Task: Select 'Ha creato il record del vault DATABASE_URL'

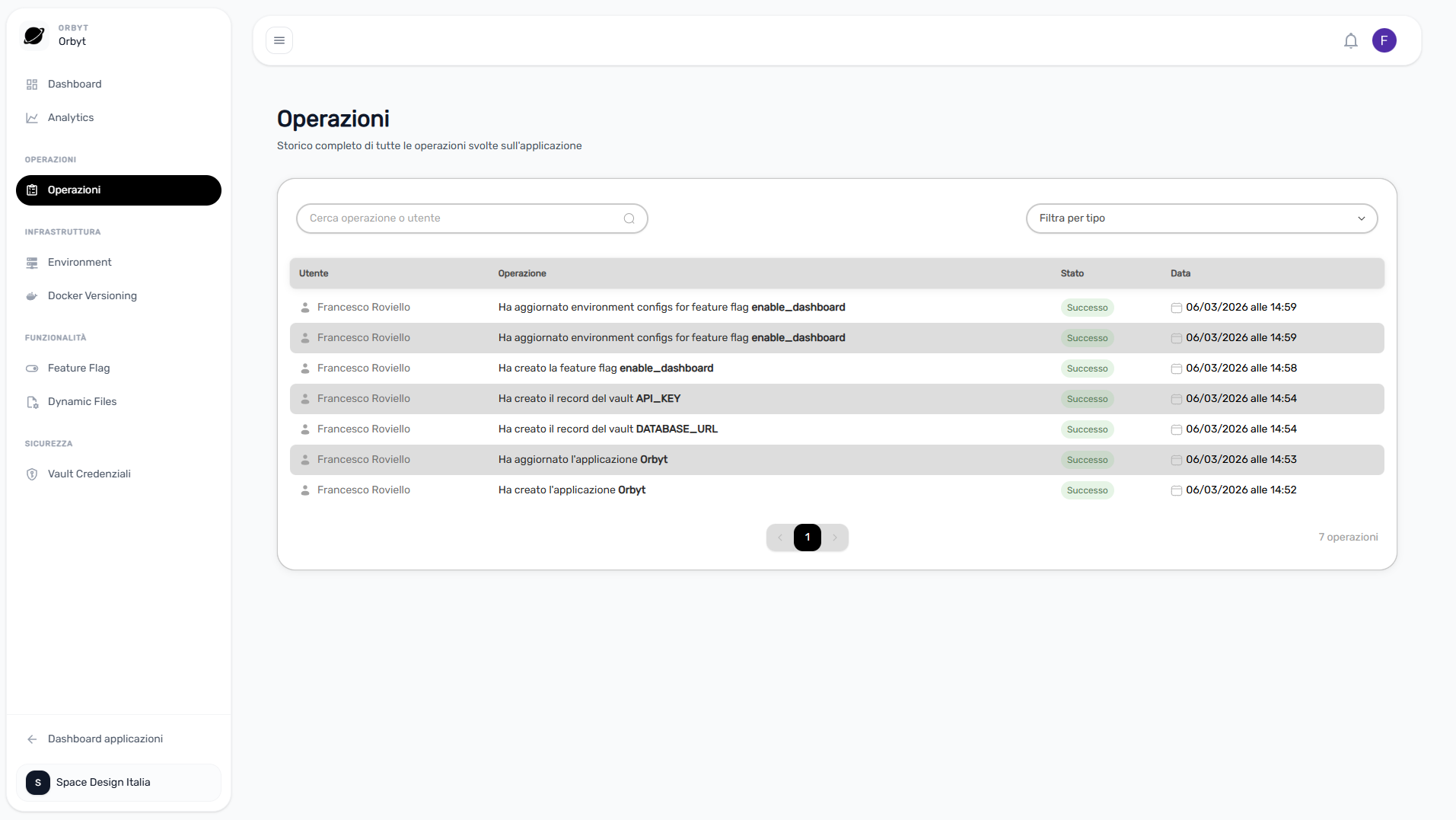Action: pos(608,429)
